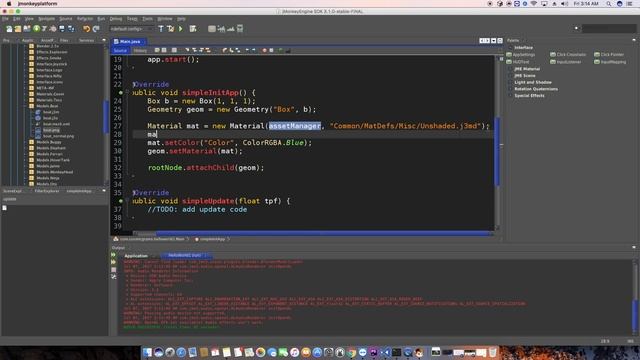Open the default config combo box
Viewport: 640px width, 360px height.
(x=132, y=29)
